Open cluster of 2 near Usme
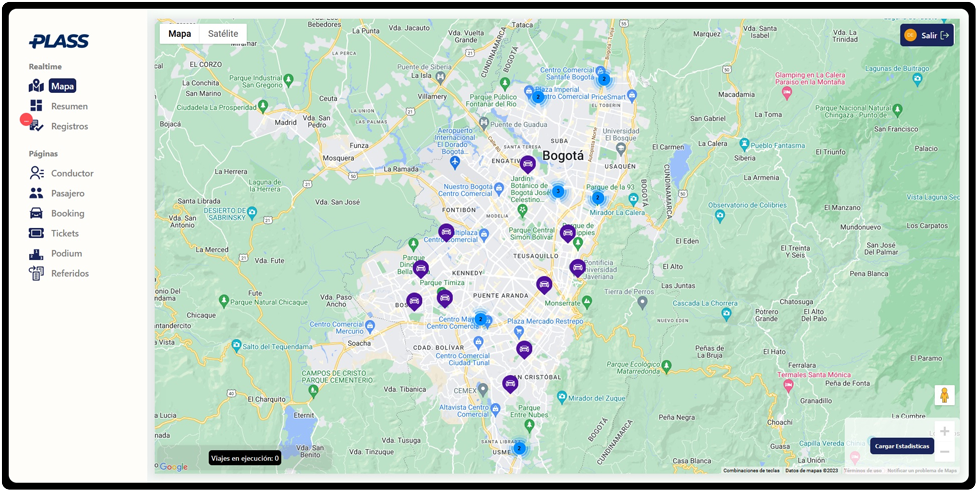Image resolution: width=977 pixels, height=491 pixels. click(519, 448)
